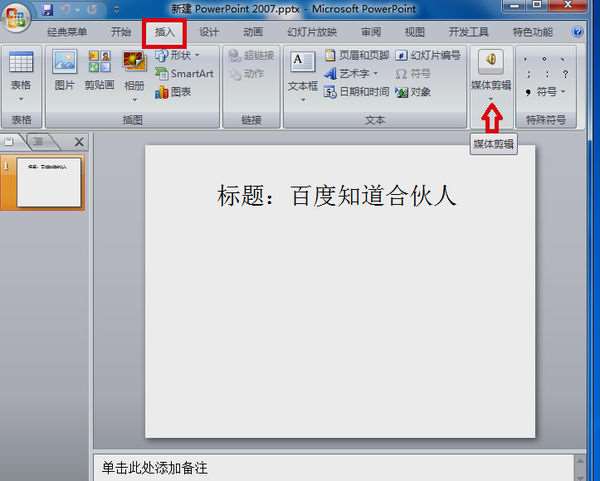Open the quick access toolbar customize arrow
The width and height of the screenshot is (600, 481).
pos(116,9)
